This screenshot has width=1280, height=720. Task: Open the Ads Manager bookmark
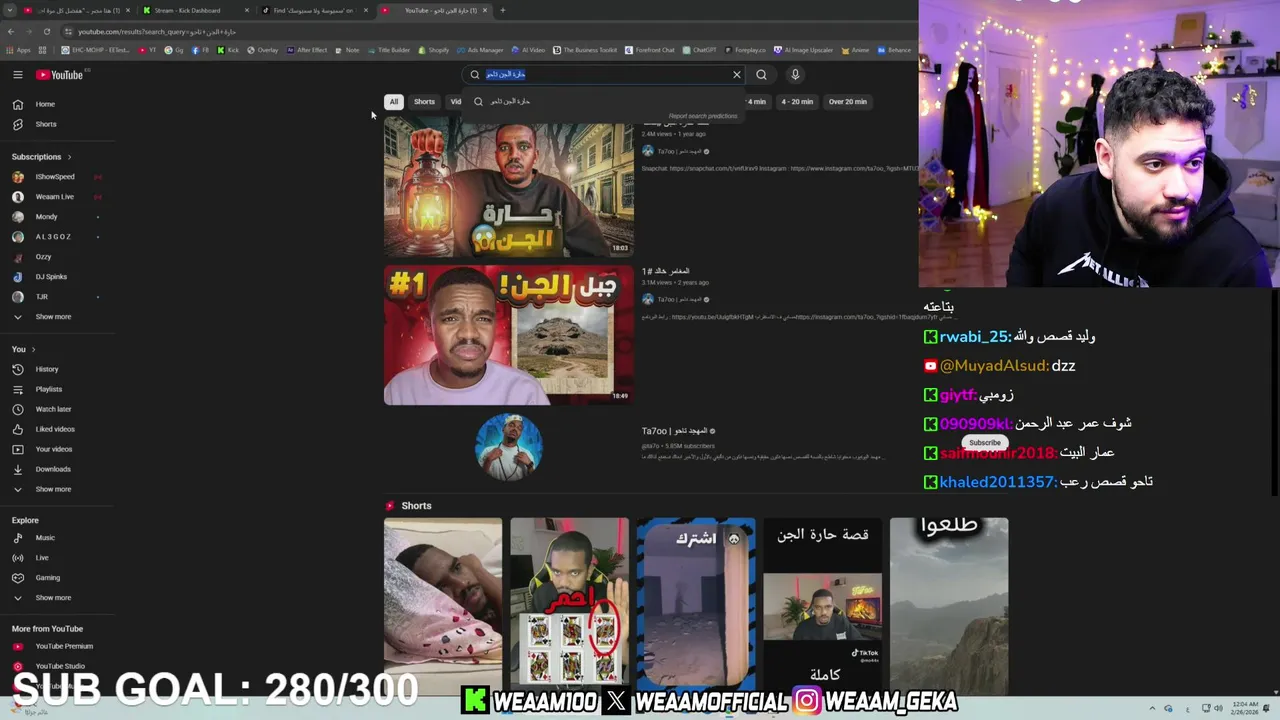coord(481,50)
